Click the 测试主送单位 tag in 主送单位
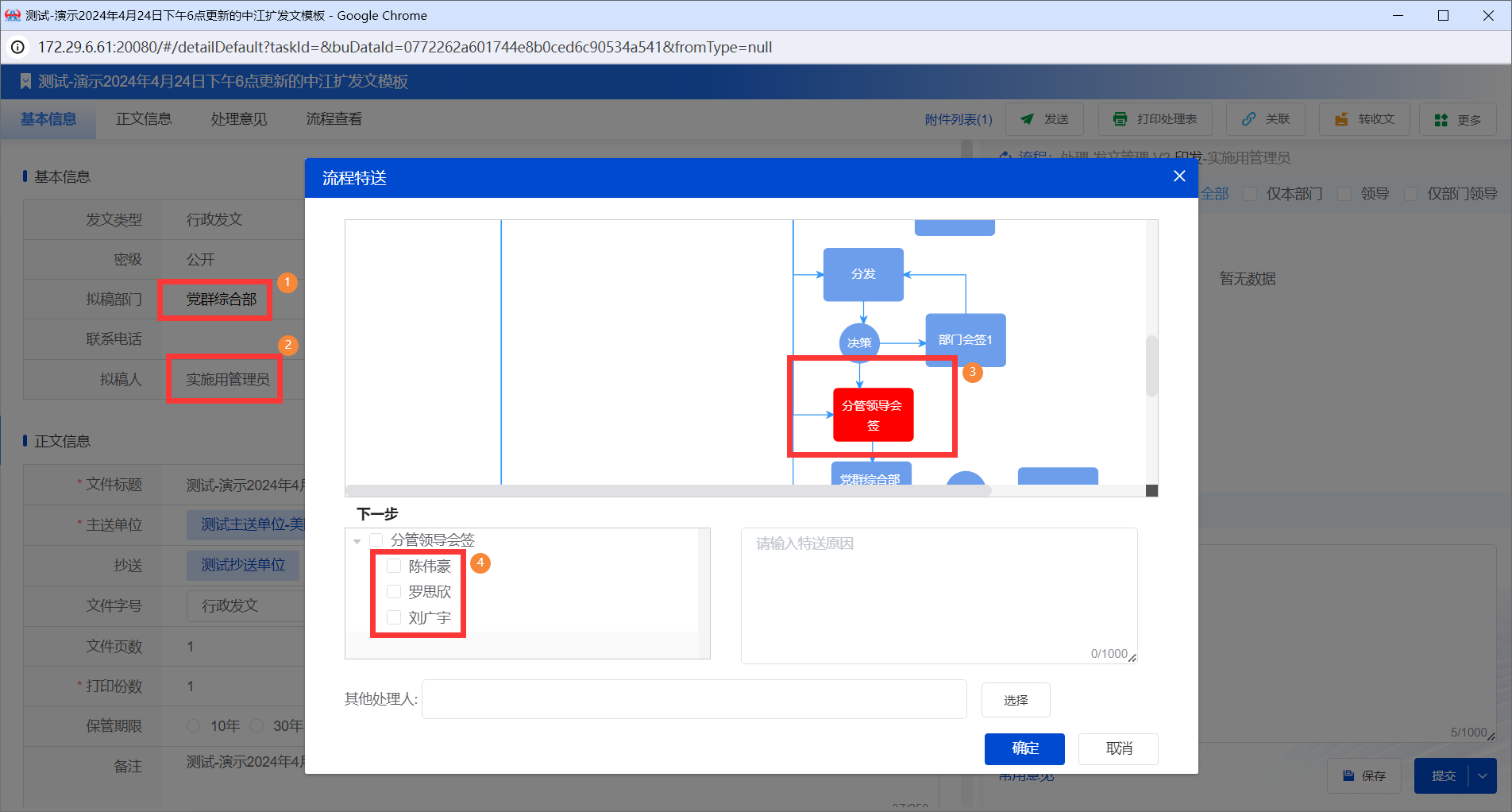Viewport: 1512px width, 812px height. (246, 524)
